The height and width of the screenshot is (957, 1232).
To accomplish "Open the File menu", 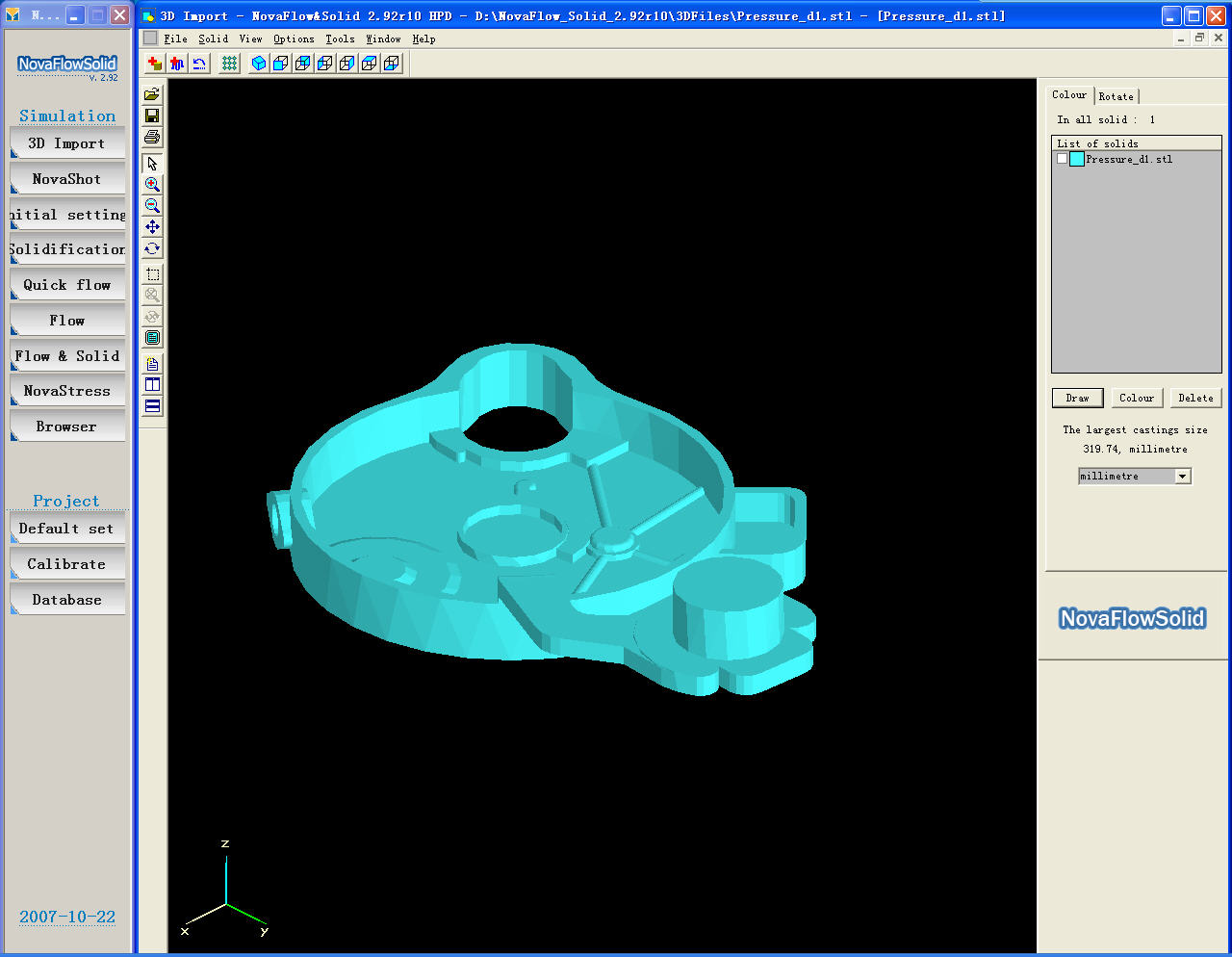I will (175, 39).
